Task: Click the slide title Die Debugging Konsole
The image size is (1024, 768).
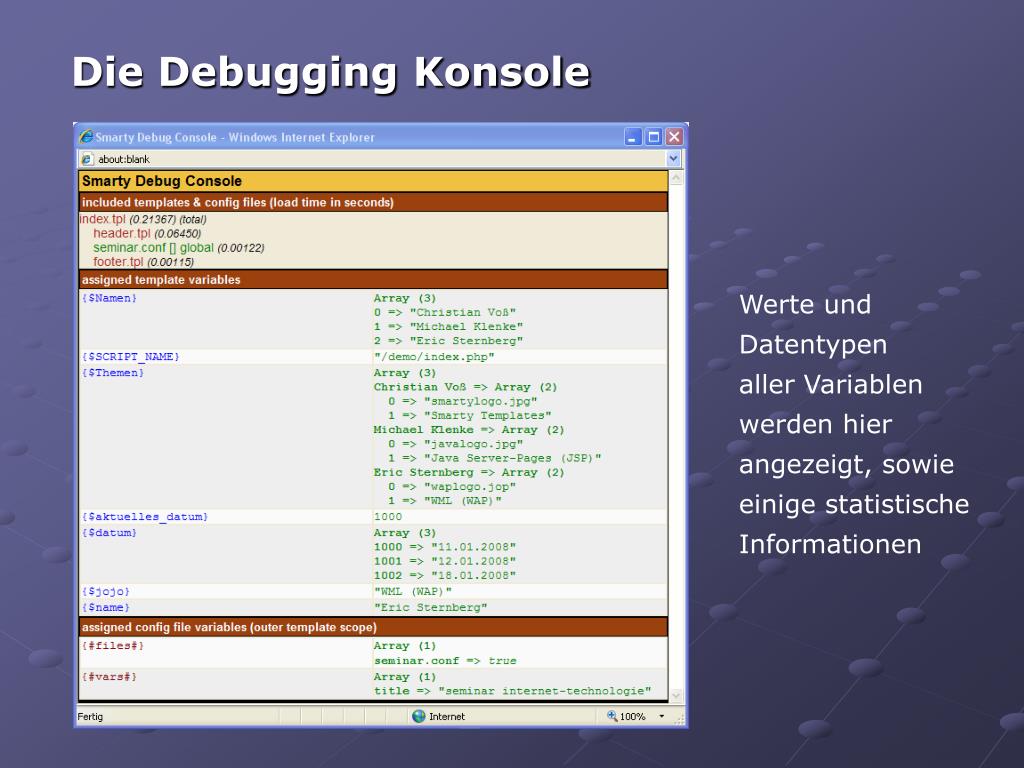Action: tap(331, 72)
